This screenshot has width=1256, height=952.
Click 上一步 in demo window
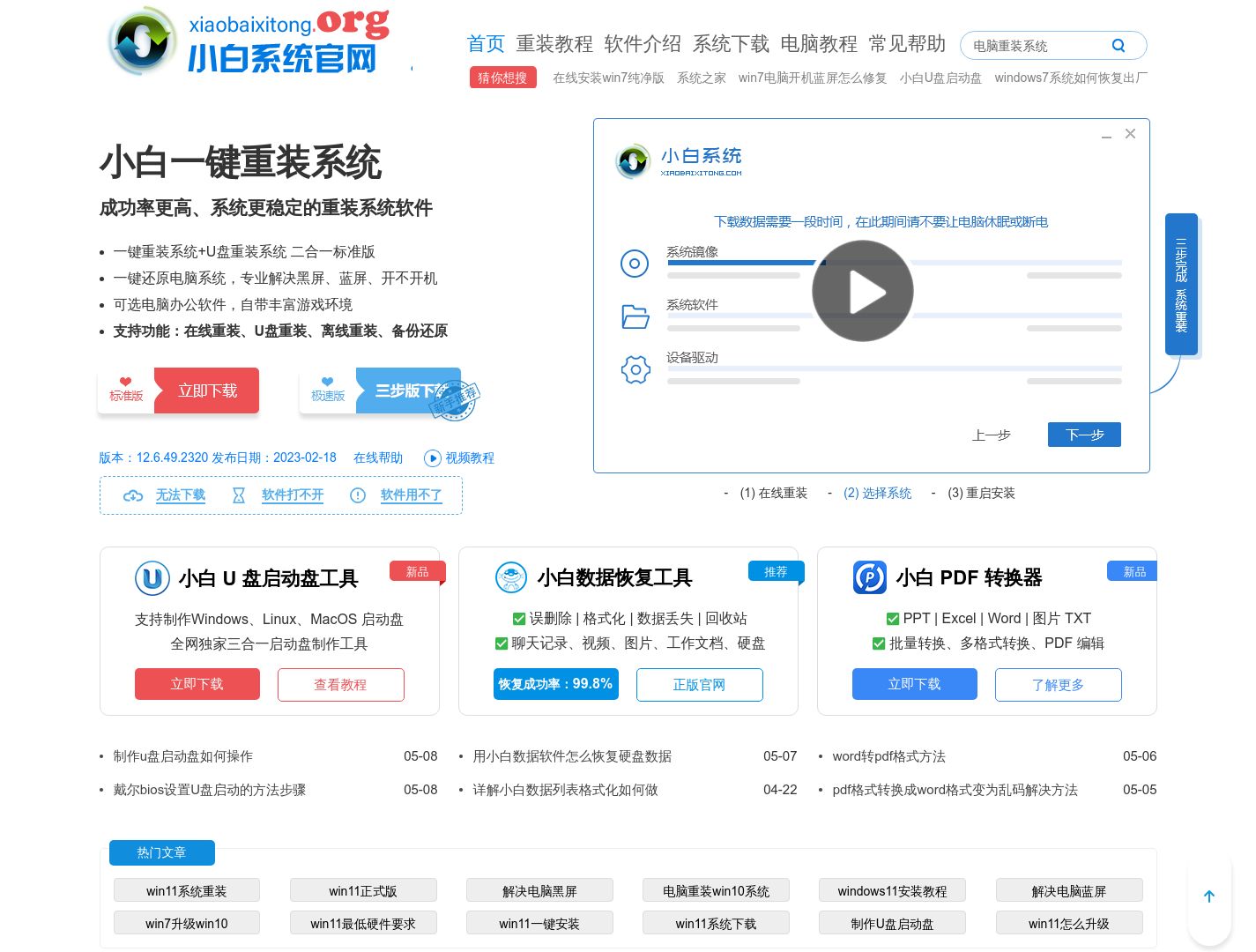[x=992, y=435]
